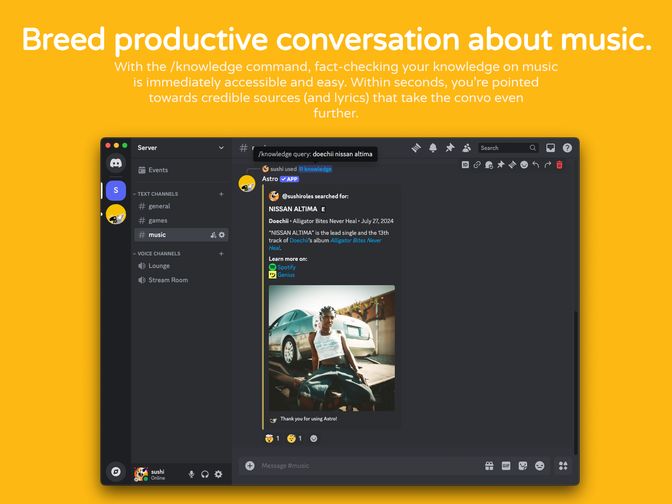
Task: Open the Server name dropdown
Action: point(181,148)
